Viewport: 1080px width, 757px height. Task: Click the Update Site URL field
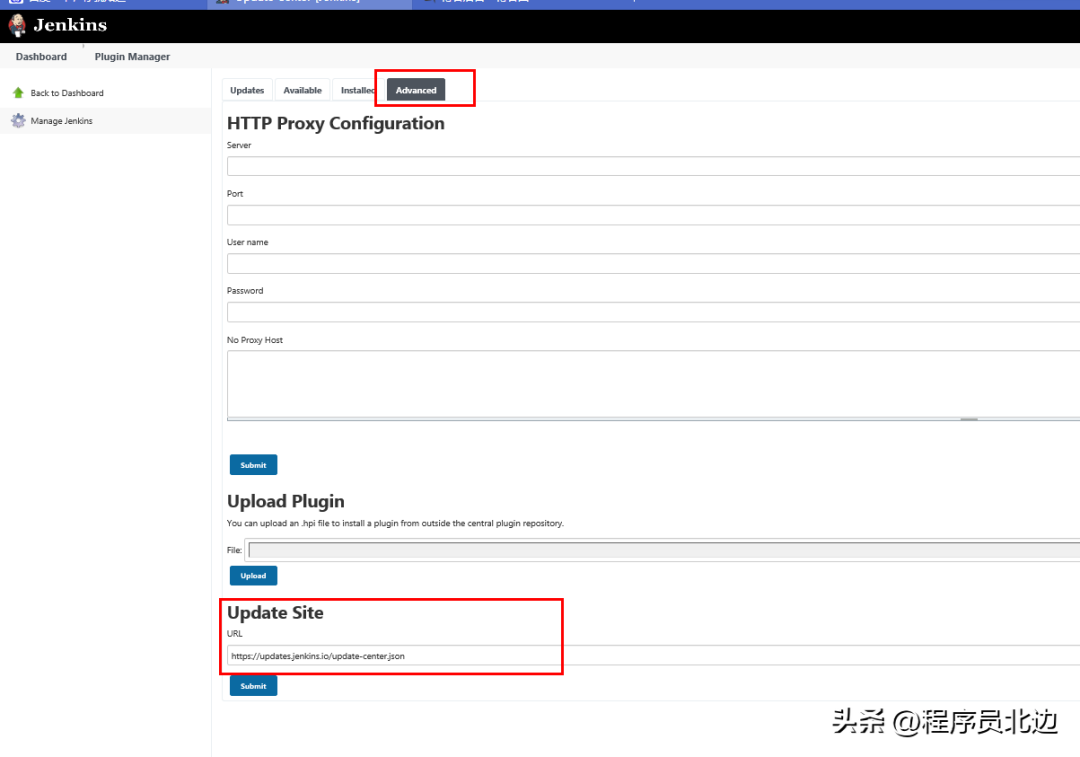point(653,656)
